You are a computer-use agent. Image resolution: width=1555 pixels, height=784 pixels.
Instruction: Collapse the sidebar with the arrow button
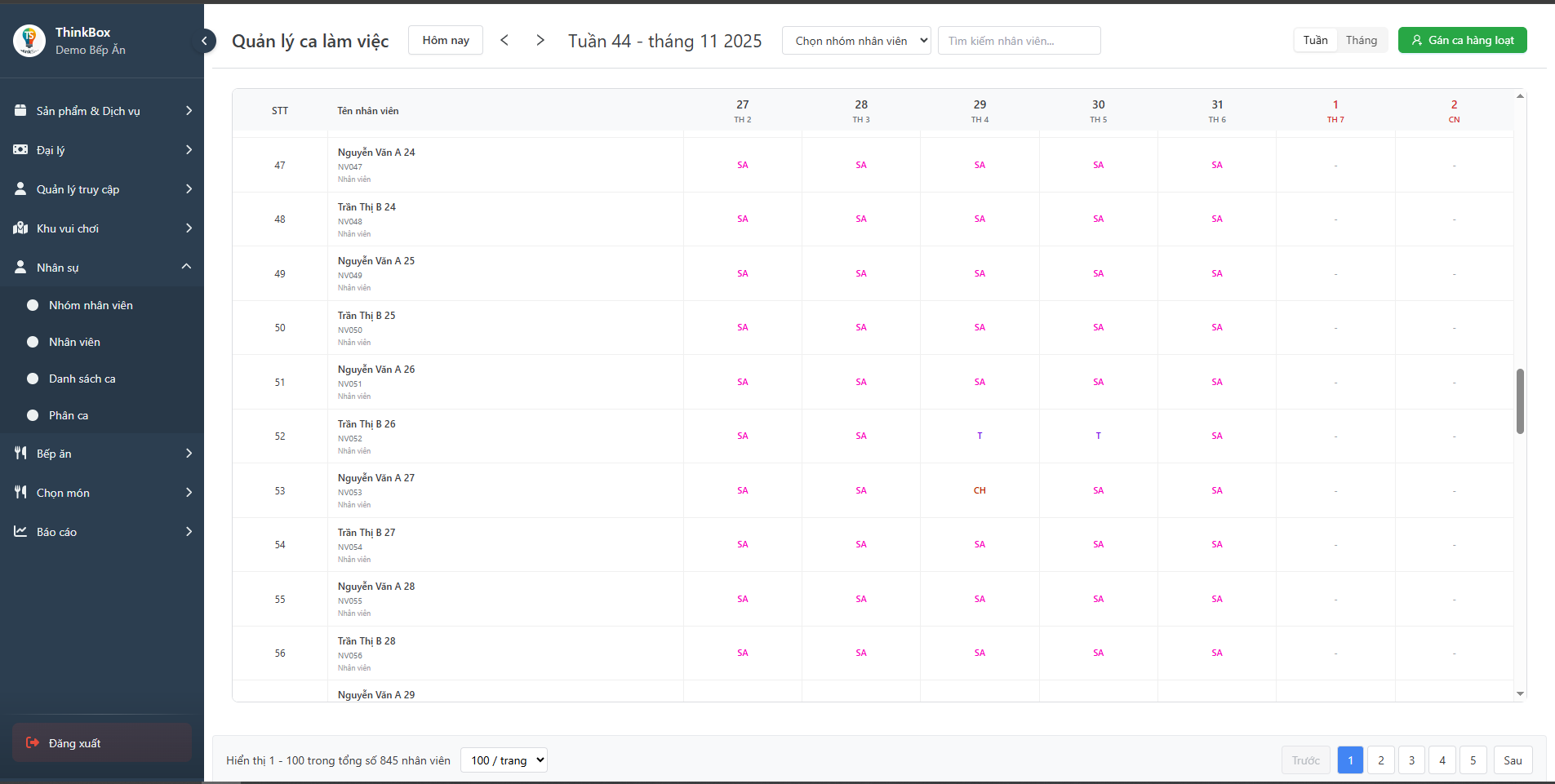[x=205, y=41]
